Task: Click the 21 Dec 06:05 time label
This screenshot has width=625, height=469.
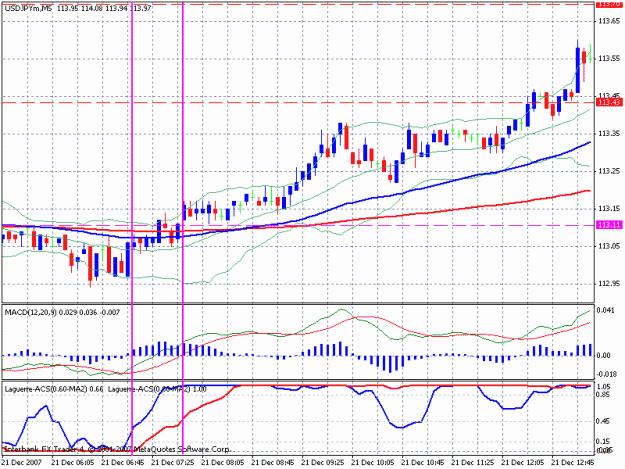Action: (x=73, y=462)
